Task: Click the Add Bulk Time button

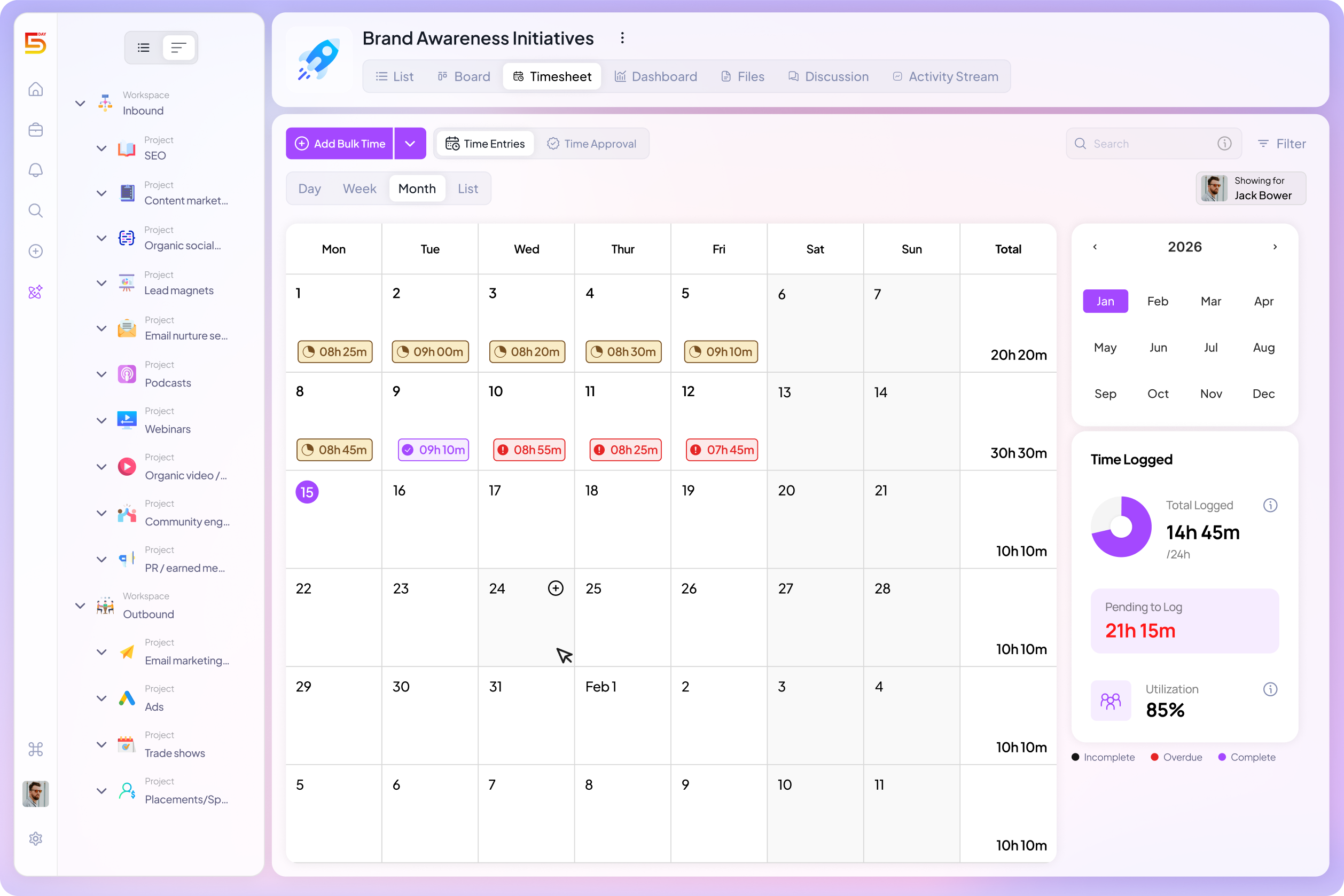Action: (340, 144)
